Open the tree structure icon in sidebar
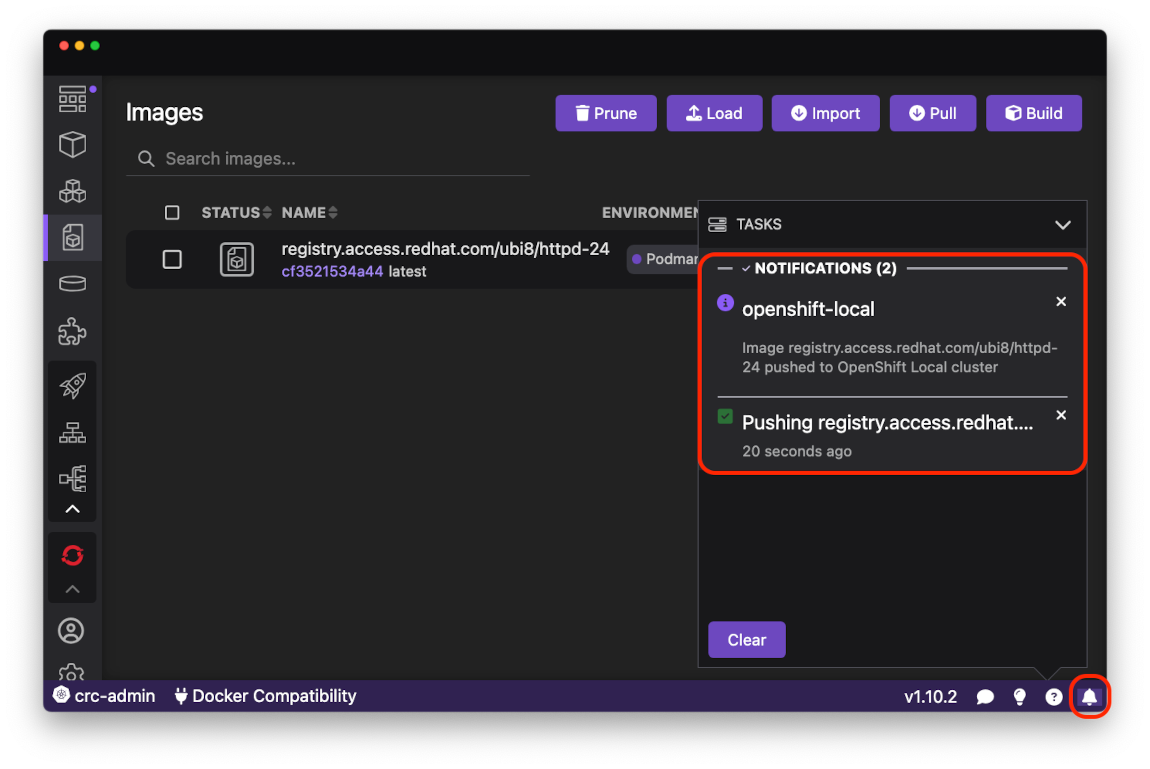The width and height of the screenshot is (1150, 769). pos(73,479)
